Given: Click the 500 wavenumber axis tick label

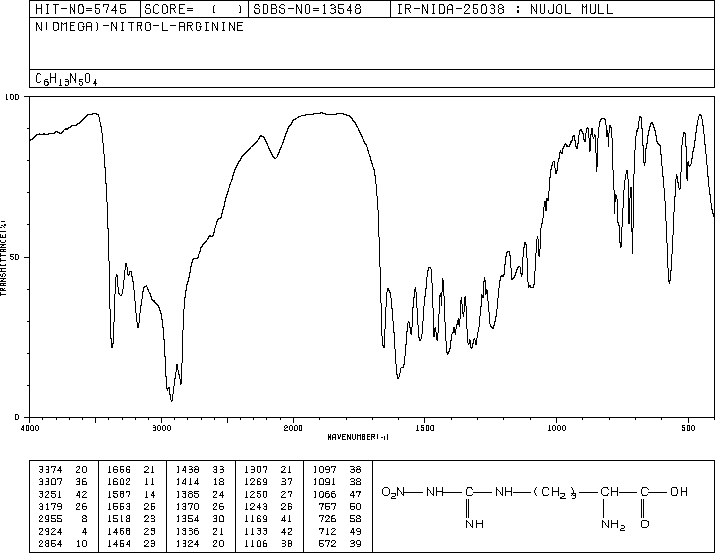Looking at the screenshot, I should tap(688, 428).
